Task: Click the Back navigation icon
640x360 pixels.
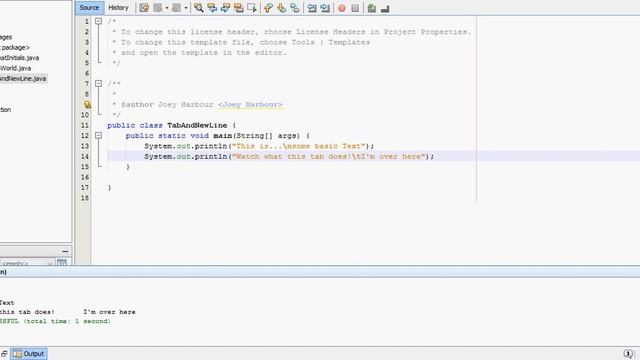Action: pos(158,8)
